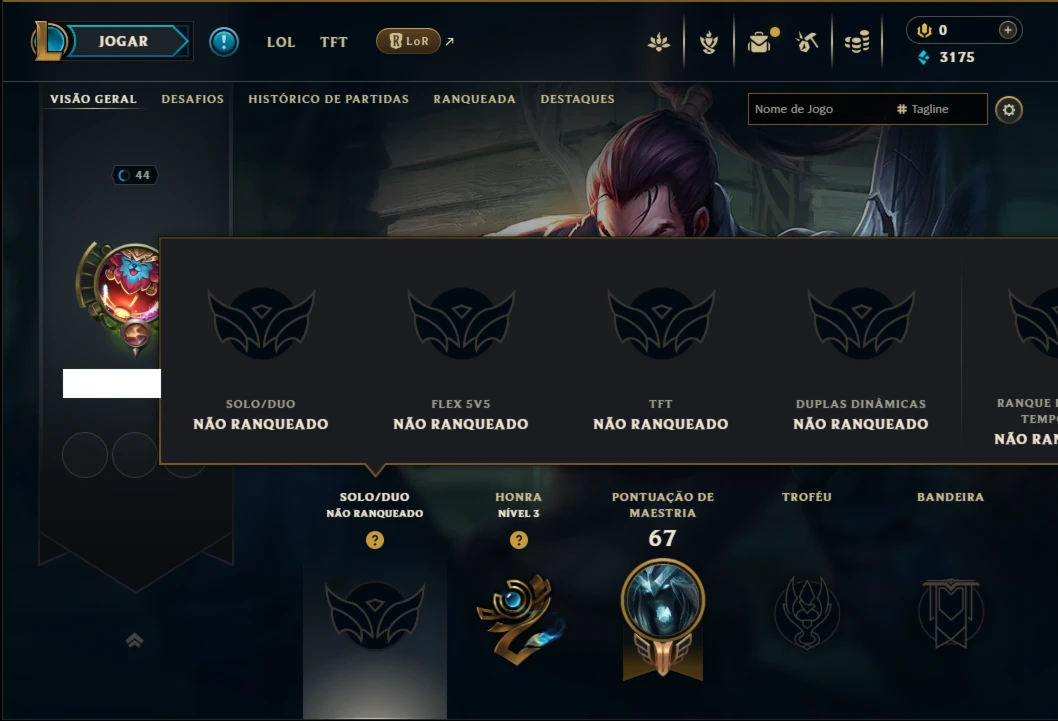Image resolution: width=1058 pixels, height=721 pixels.
Task: Click the League logo home icon
Action: pyautogui.click(x=49, y=40)
